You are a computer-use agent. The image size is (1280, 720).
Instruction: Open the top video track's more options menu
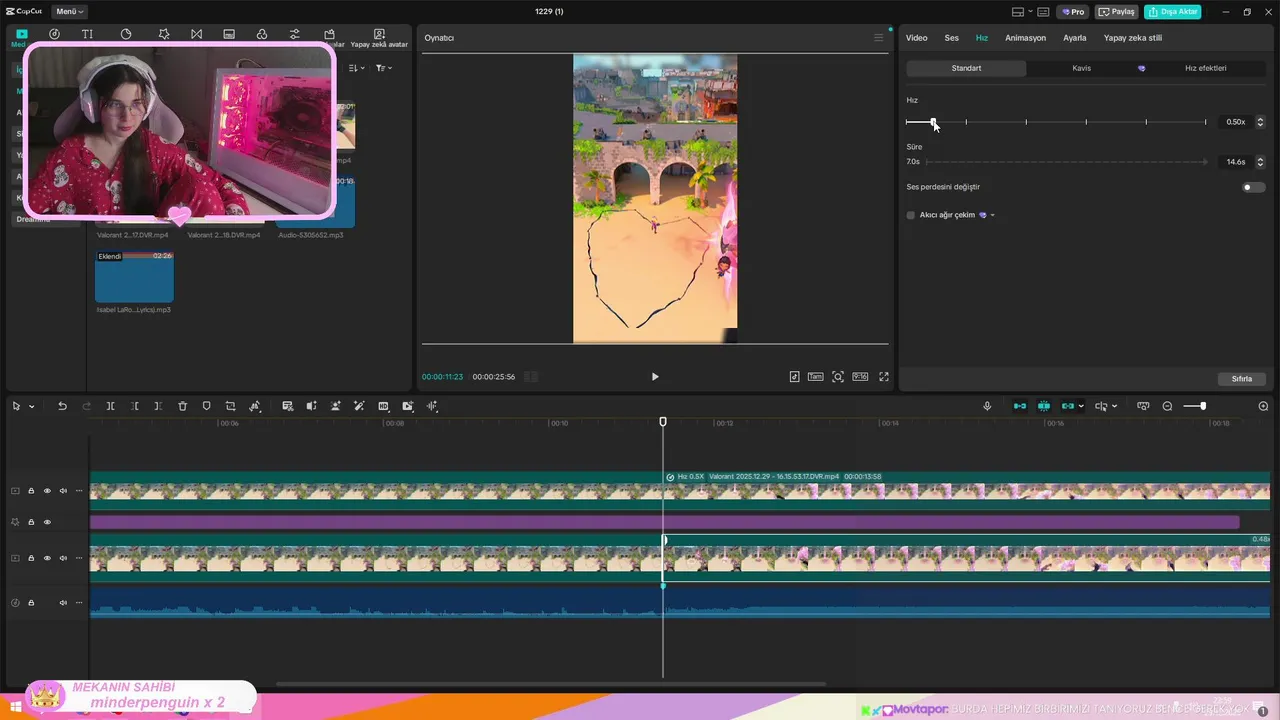pos(79,491)
